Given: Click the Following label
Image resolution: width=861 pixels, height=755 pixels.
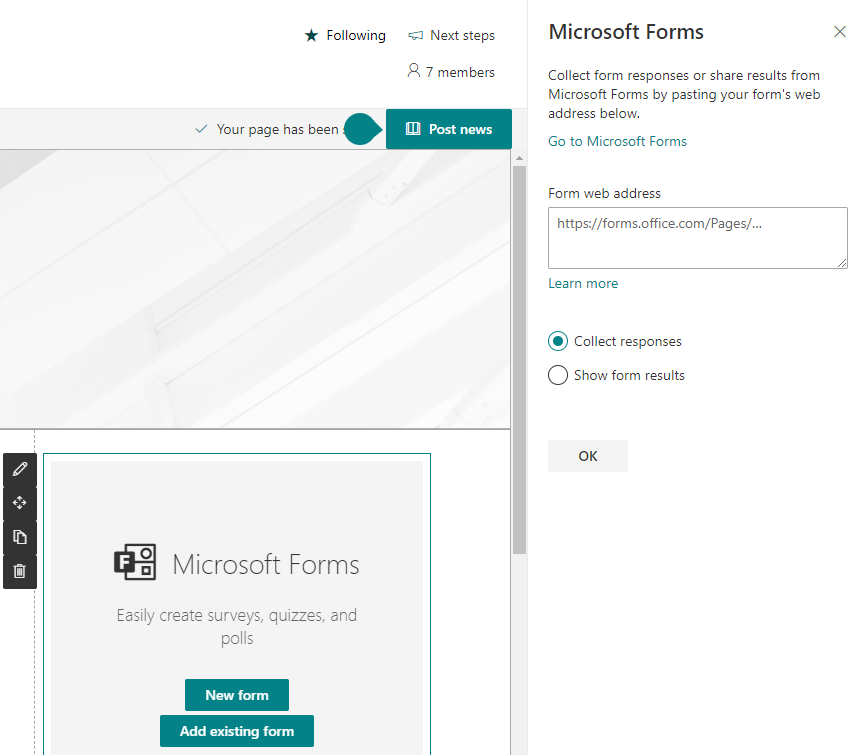Looking at the screenshot, I should [356, 36].
